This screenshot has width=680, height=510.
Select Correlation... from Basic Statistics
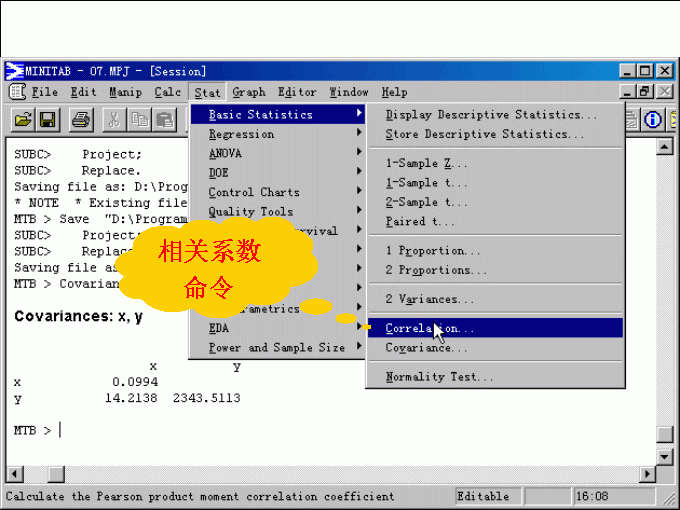(x=430, y=328)
